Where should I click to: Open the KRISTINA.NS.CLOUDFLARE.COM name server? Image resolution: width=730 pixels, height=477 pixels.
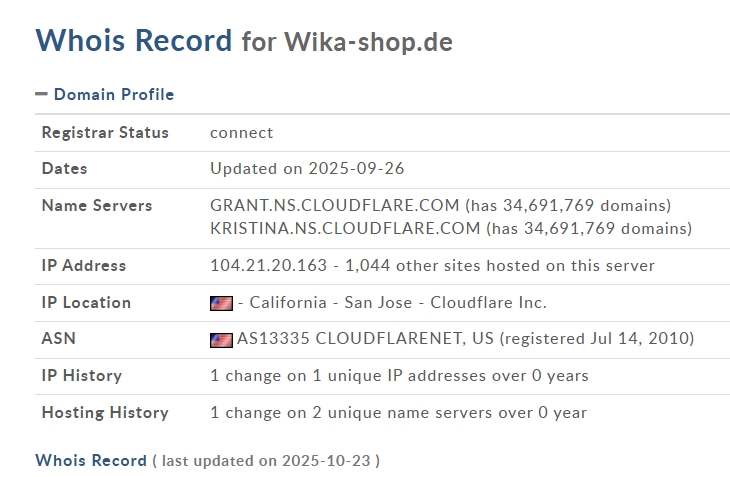[x=345, y=228]
